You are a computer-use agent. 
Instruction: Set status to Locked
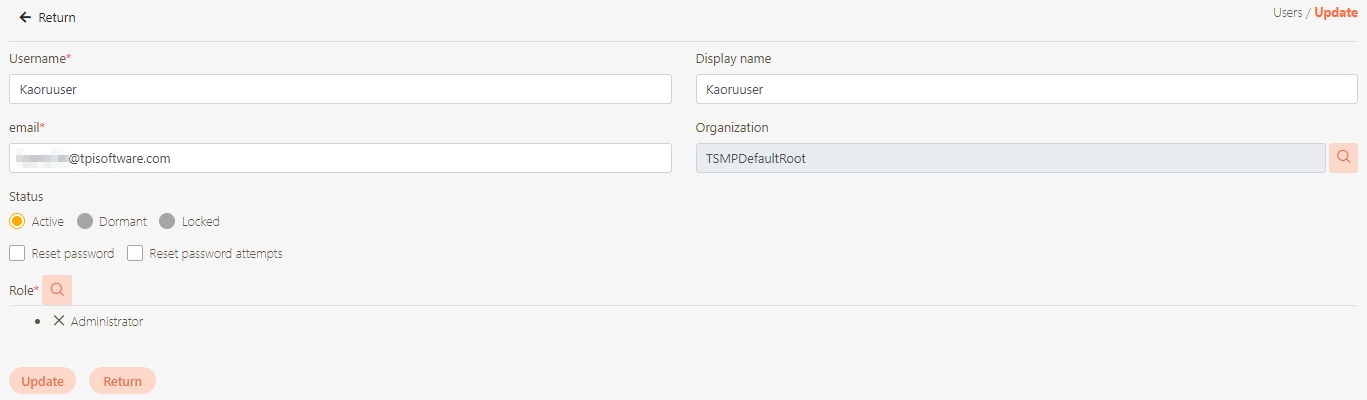tap(167, 221)
